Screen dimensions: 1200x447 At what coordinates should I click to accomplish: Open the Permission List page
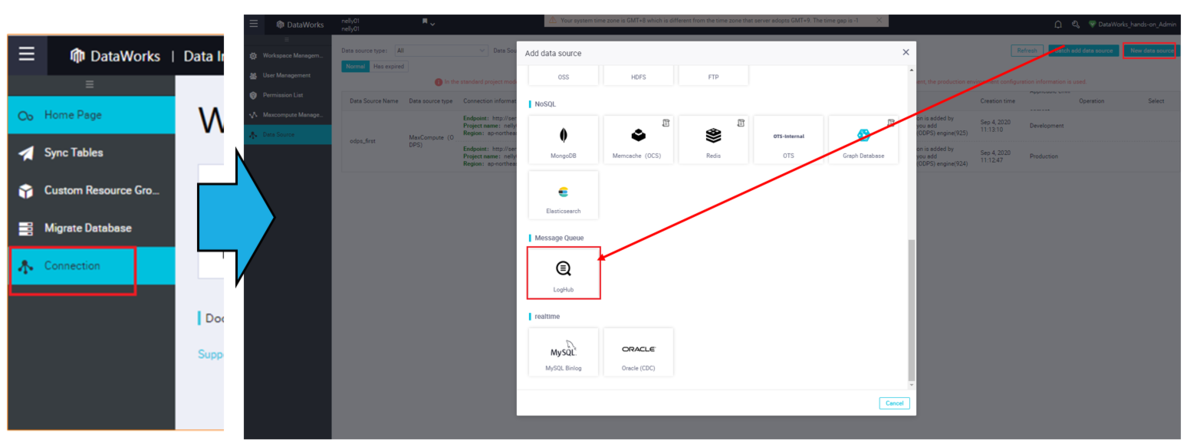[288, 95]
